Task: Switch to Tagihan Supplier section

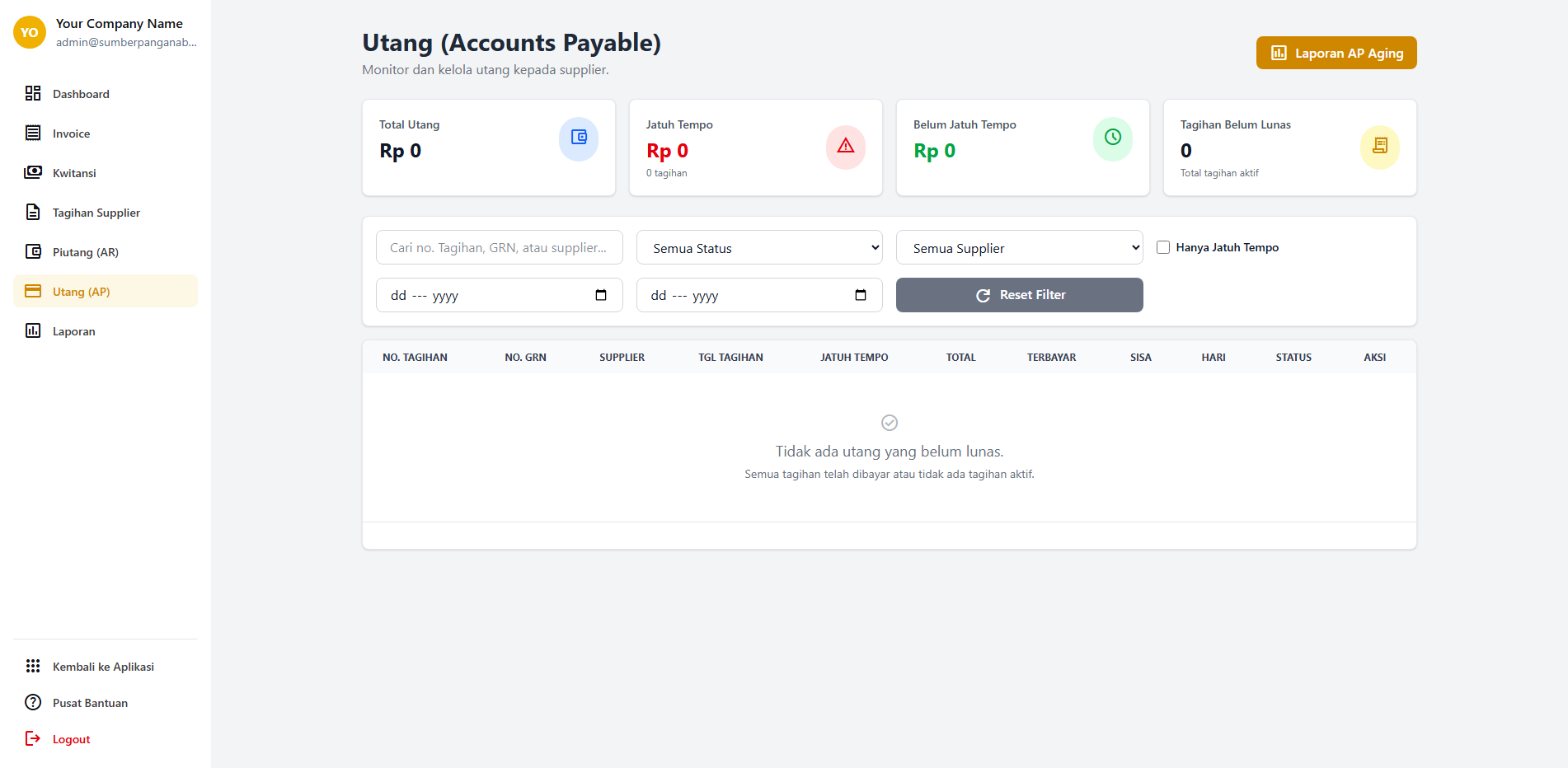Action: (96, 212)
